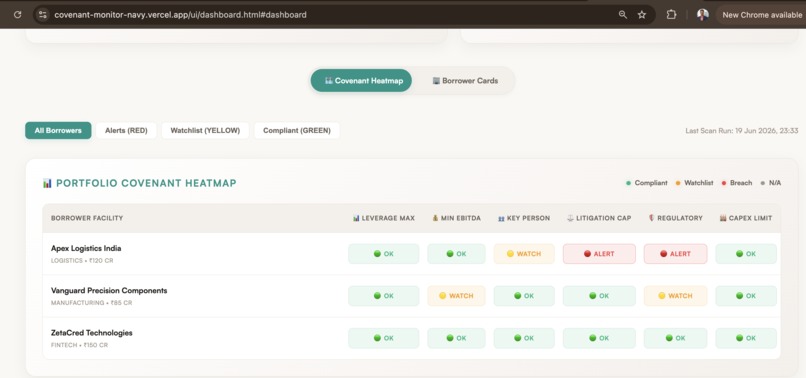
Task: Click the Borrower Facility column header
Action: coord(87,218)
